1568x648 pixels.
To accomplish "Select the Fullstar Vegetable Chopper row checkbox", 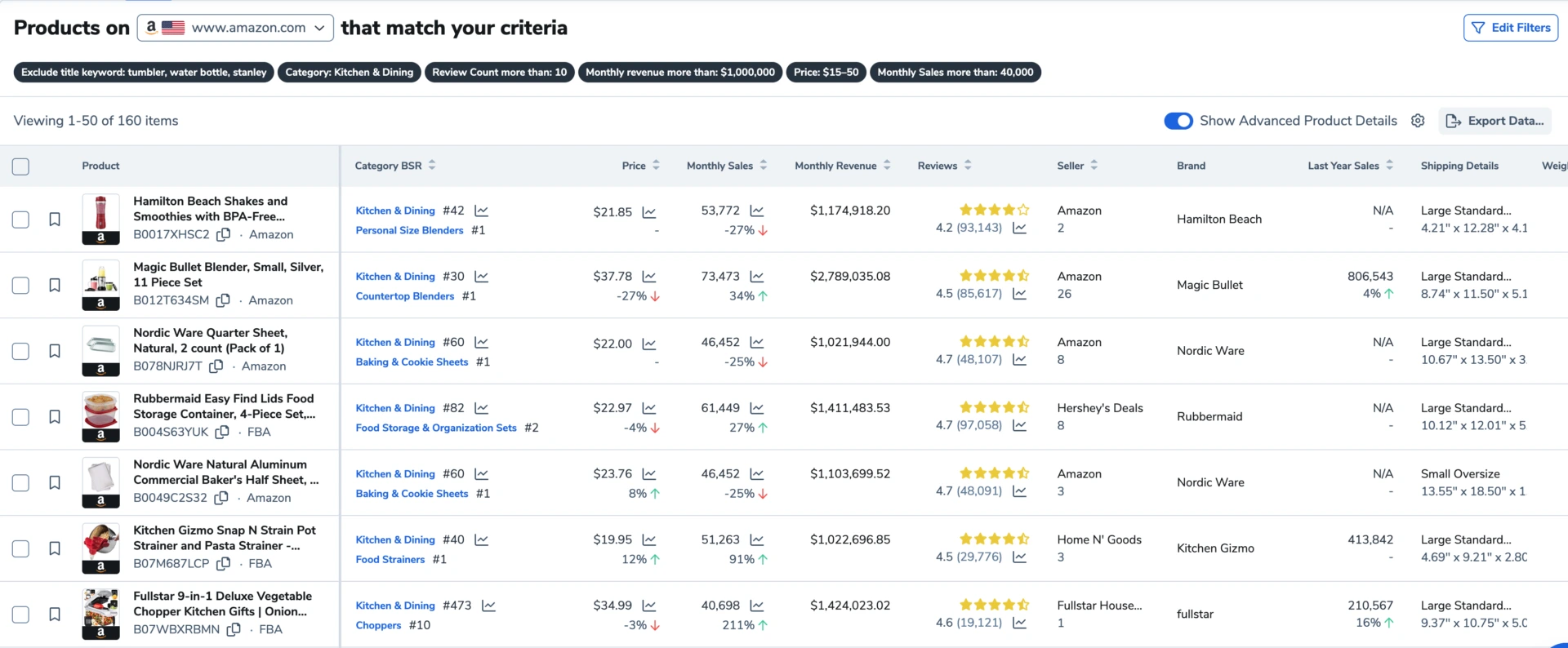I will [20, 615].
